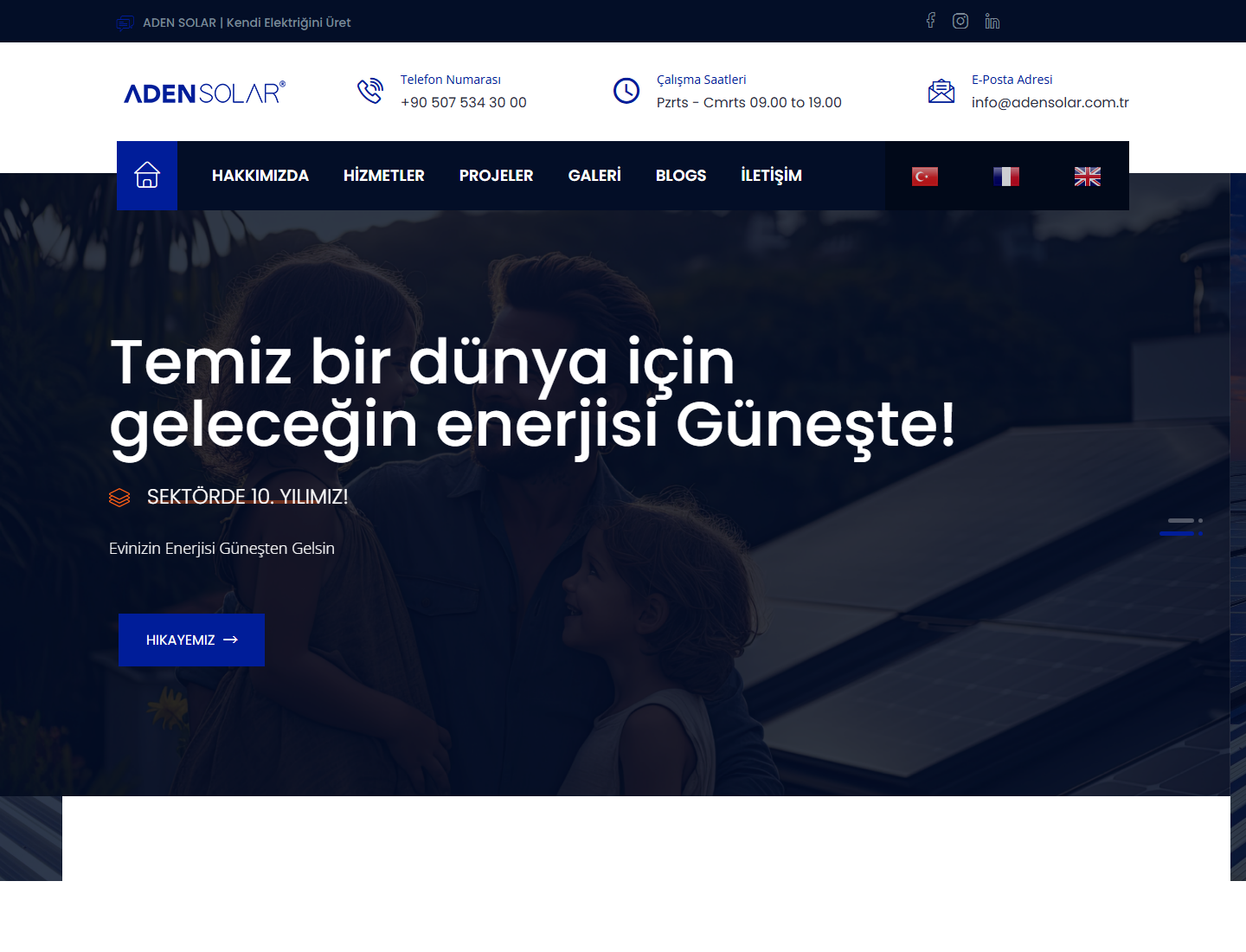Open the BLOGS menu item
Image resolution: width=1246 pixels, height=952 pixels.
[681, 176]
